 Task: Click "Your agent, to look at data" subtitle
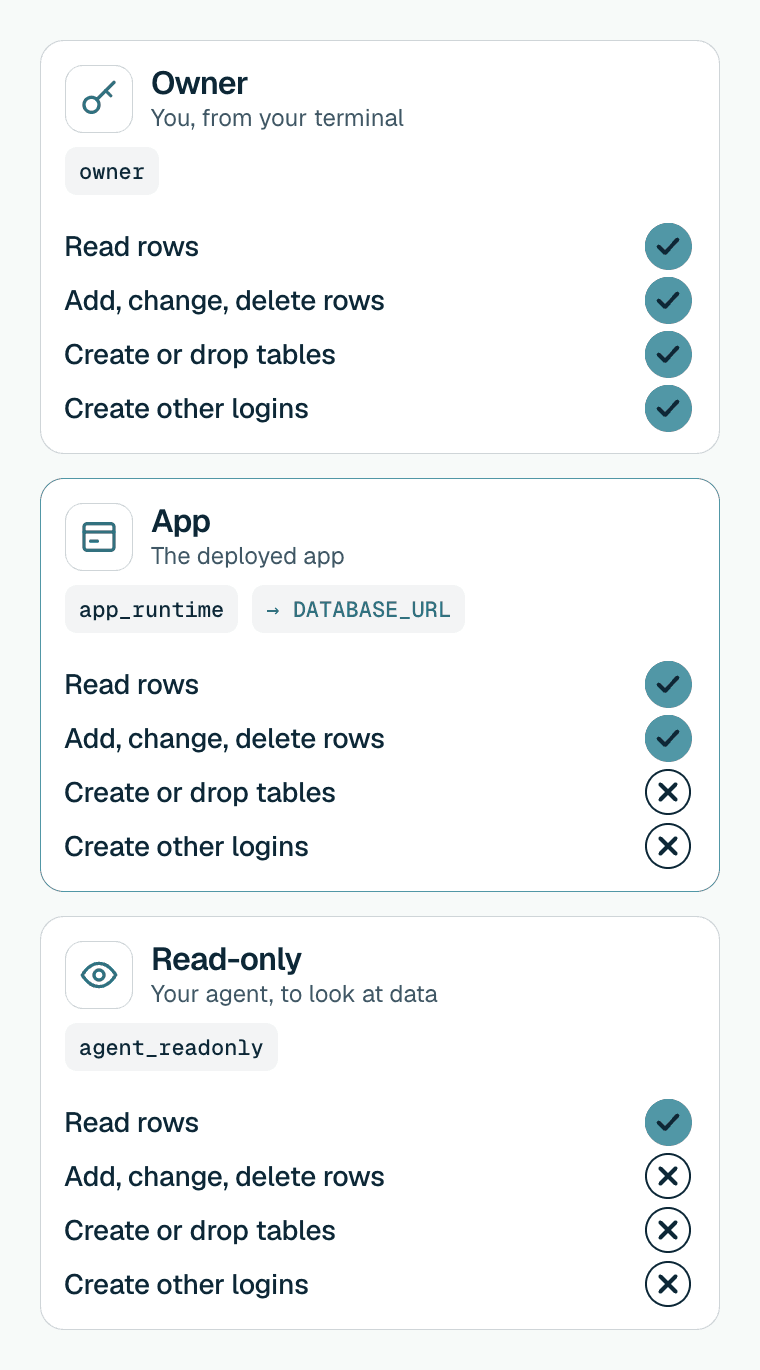(x=294, y=994)
